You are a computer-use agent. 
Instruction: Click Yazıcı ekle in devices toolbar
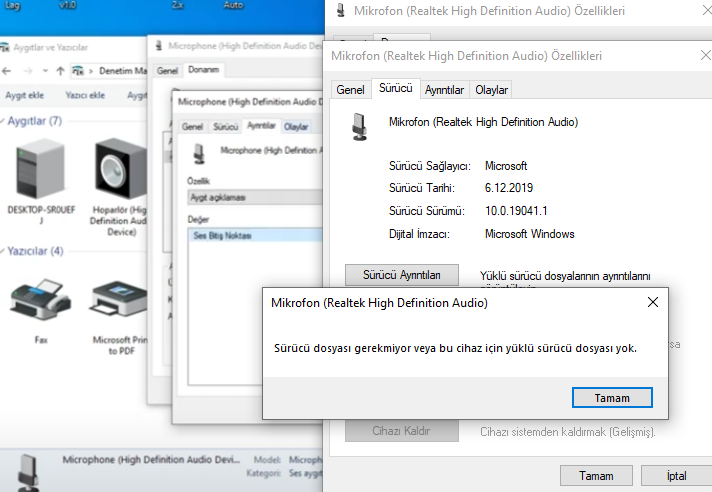(x=85, y=95)
